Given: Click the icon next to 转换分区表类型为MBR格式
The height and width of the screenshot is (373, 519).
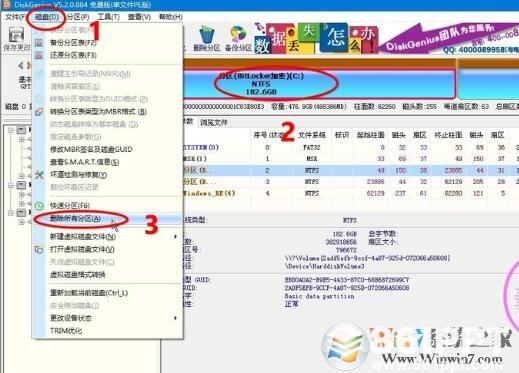Looking at the screenshot, I should pos(39,112).
